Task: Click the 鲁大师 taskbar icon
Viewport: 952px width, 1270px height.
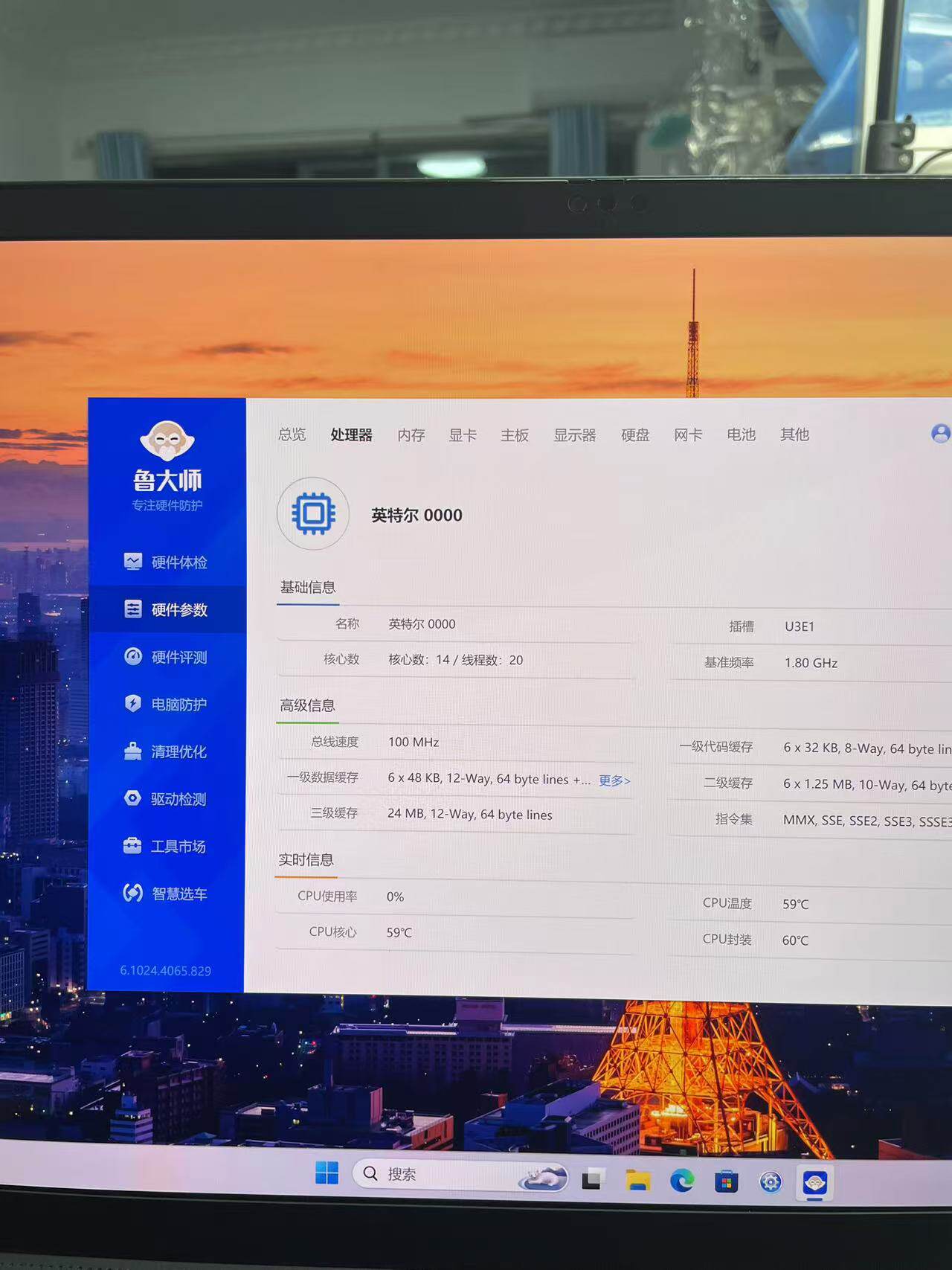Action: coord(815,1183)
